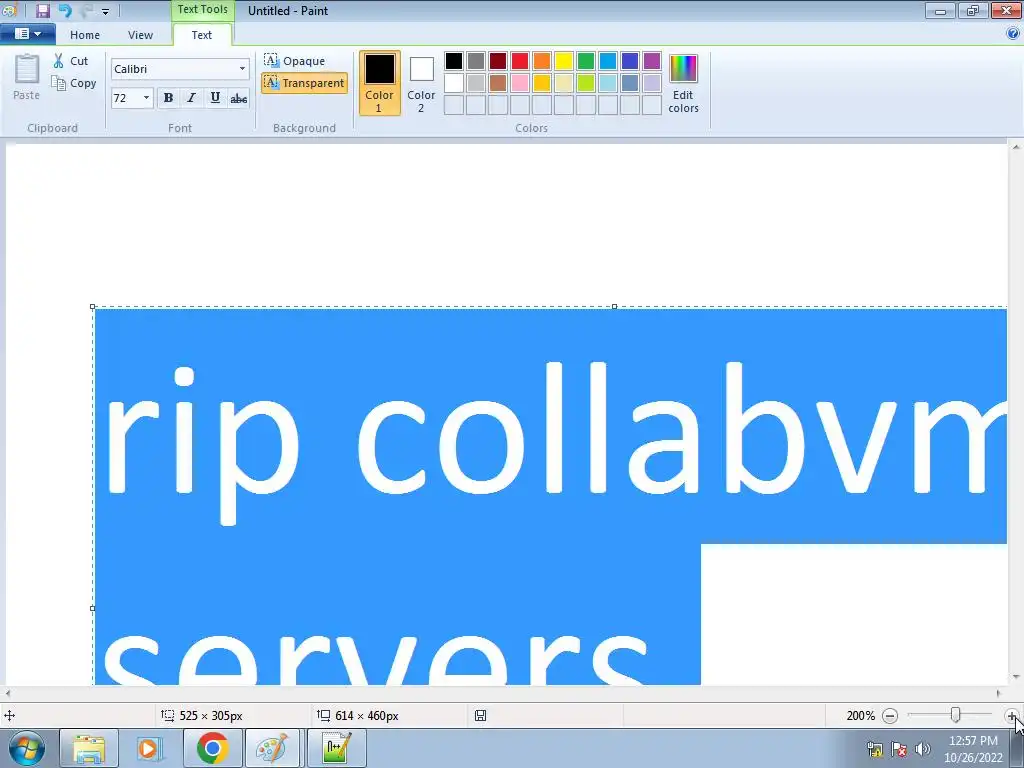Open the Paint file menu button

click(27, 34)
